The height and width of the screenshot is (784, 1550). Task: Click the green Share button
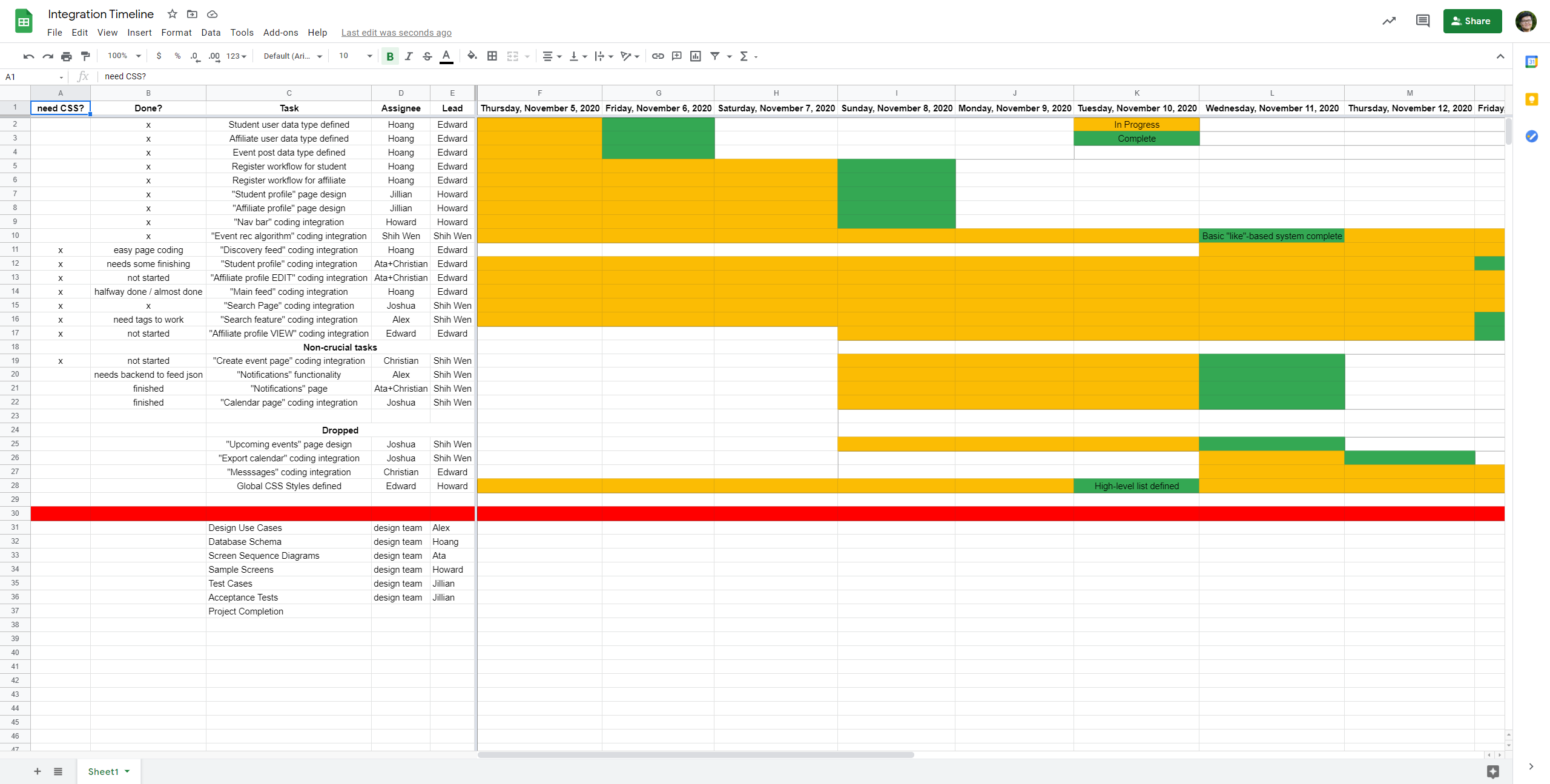coord(1472,21)
